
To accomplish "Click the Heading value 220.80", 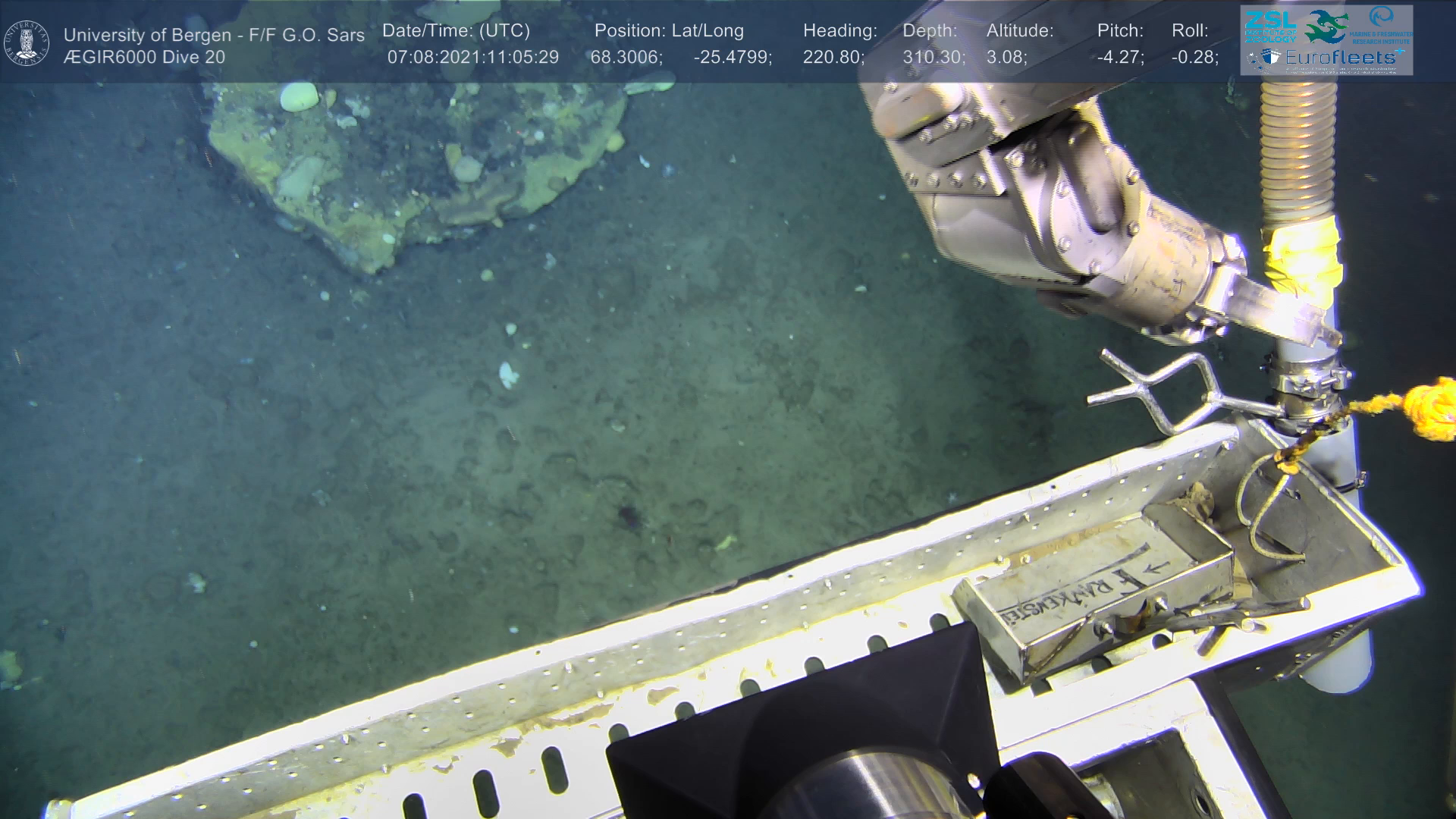I will (x=831, y=58).
